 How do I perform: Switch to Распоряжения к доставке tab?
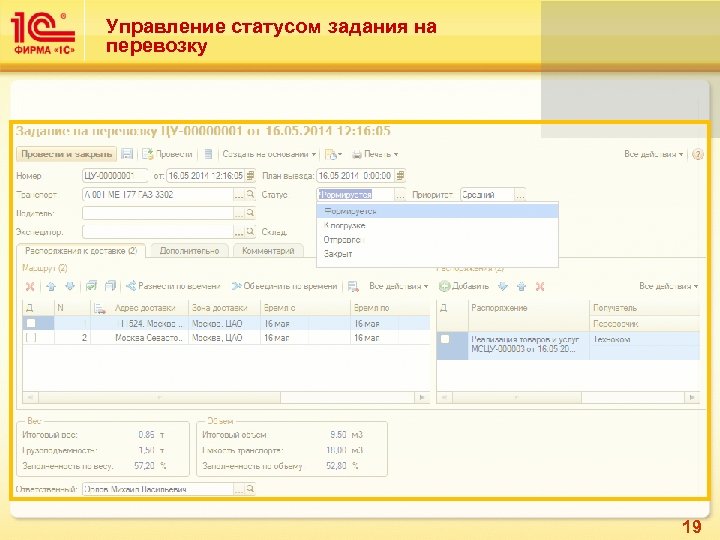click(81, 251)
